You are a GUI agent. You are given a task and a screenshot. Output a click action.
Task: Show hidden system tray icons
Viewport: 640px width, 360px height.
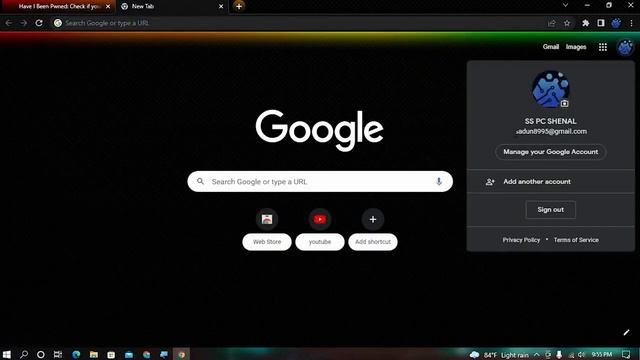coord(536,355)
